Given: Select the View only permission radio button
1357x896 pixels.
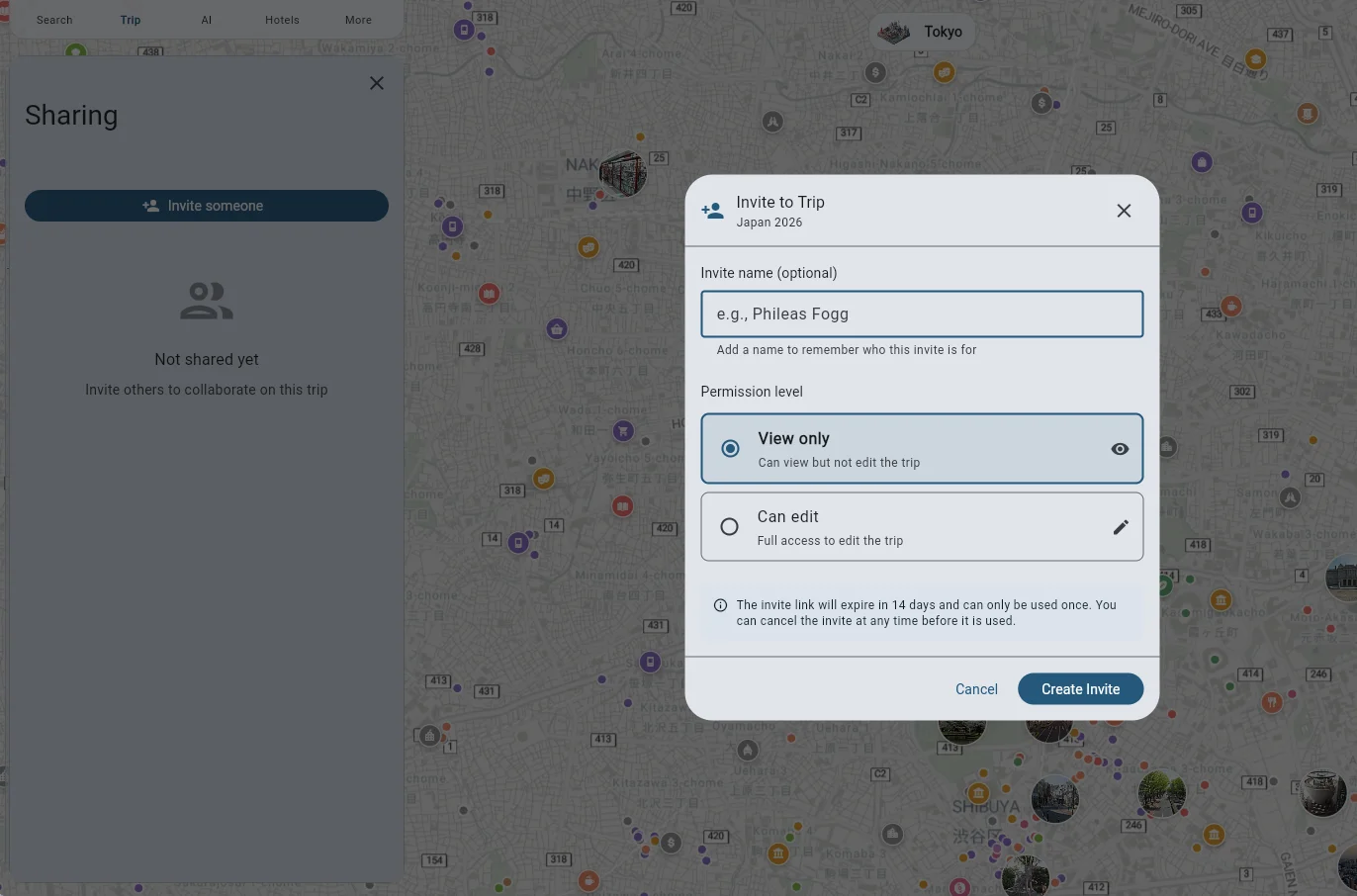Looking at the screenshot, I should [730, 448].
